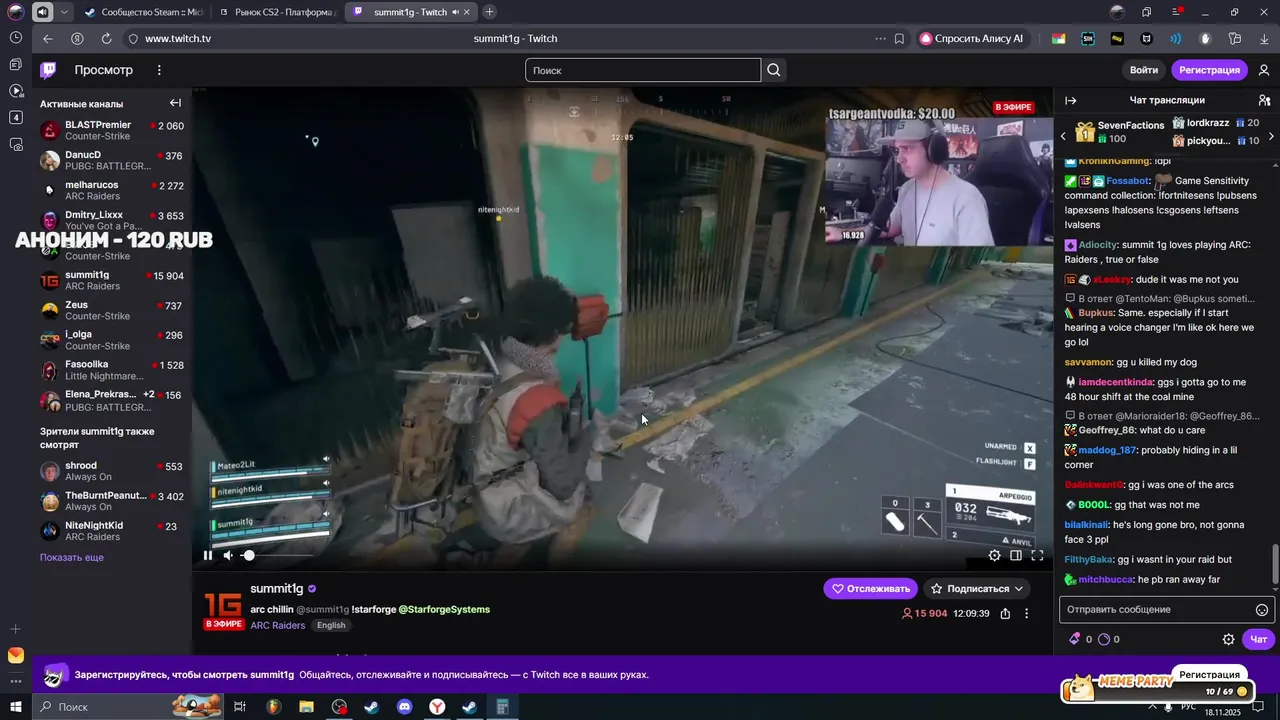Open Discord from the Windows taskbar

[404, 707]
